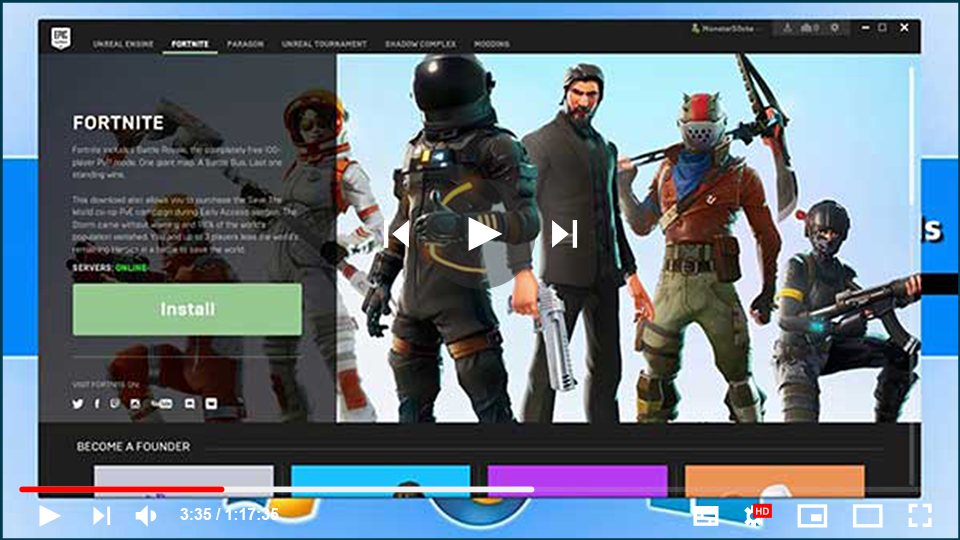Image resolution: width=960 pixels, height=540 pixels.
Task: Click the large center play button
Action: click(x=484, y=234)
